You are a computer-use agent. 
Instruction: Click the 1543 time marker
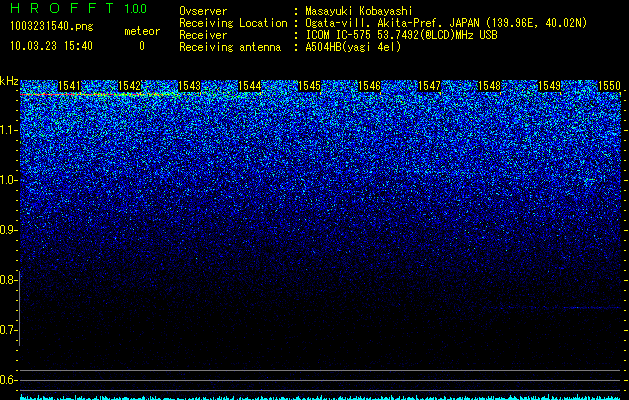[x=189, y=86]
